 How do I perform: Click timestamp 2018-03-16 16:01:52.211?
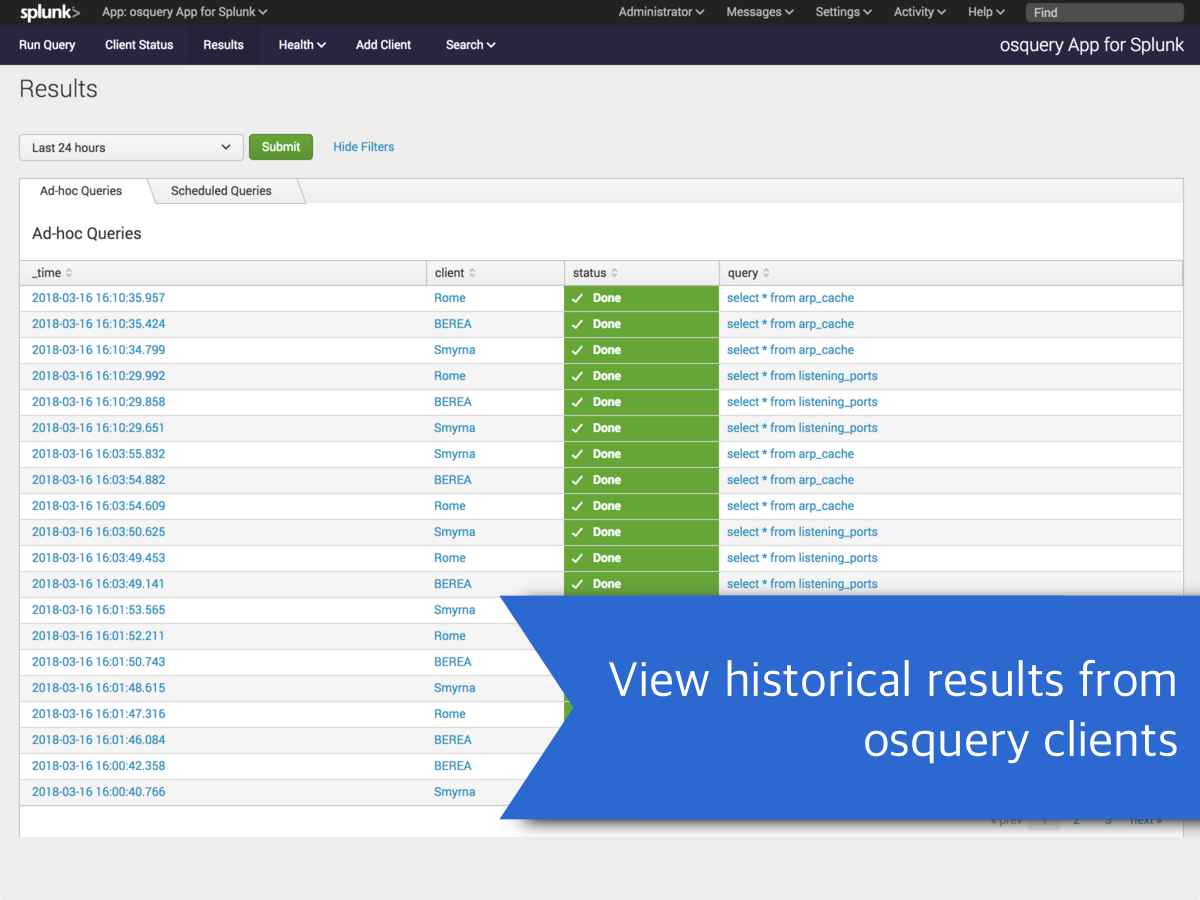99,636
